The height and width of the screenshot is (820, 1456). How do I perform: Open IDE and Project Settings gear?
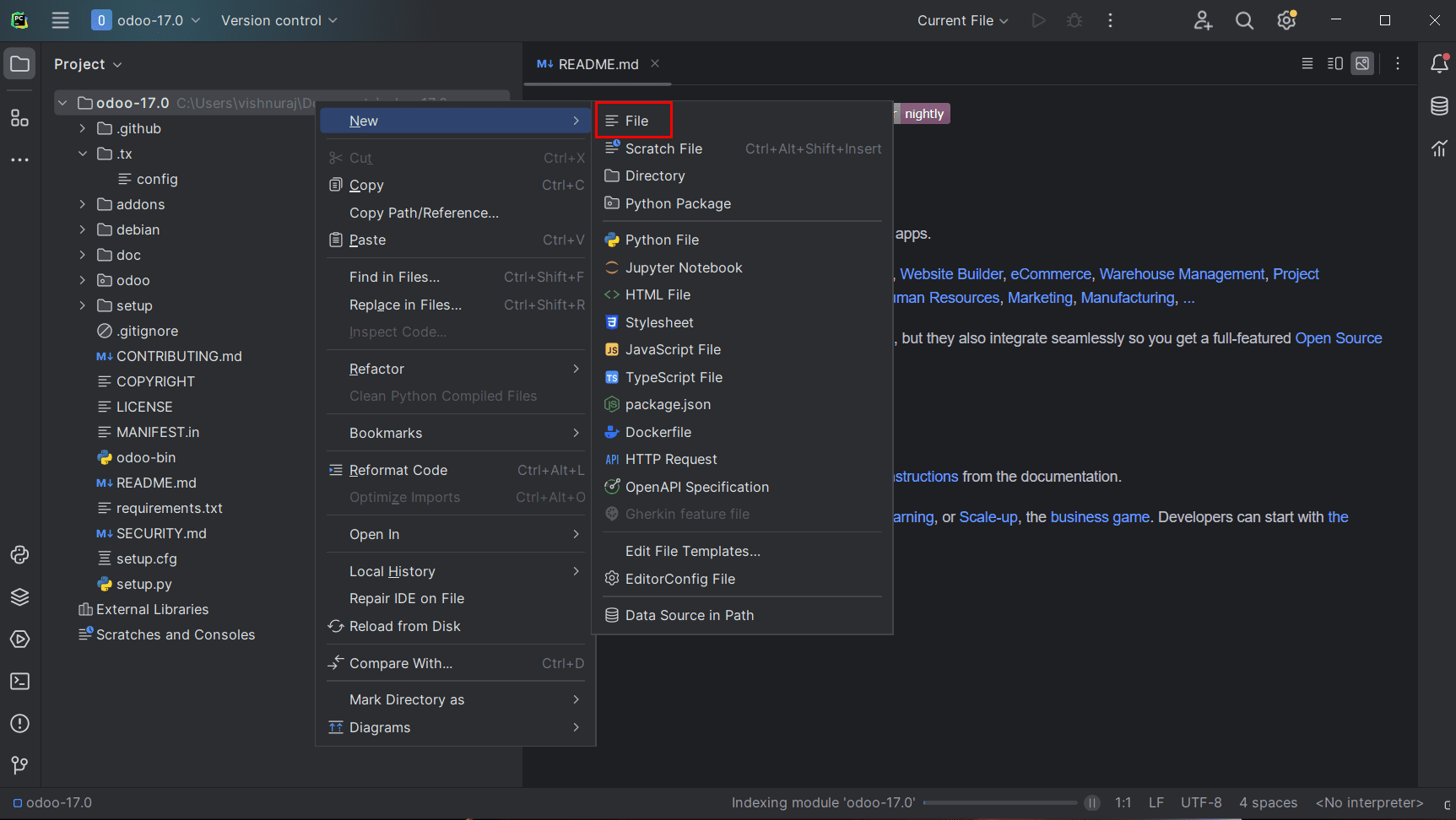click(x=1286, y=20)
